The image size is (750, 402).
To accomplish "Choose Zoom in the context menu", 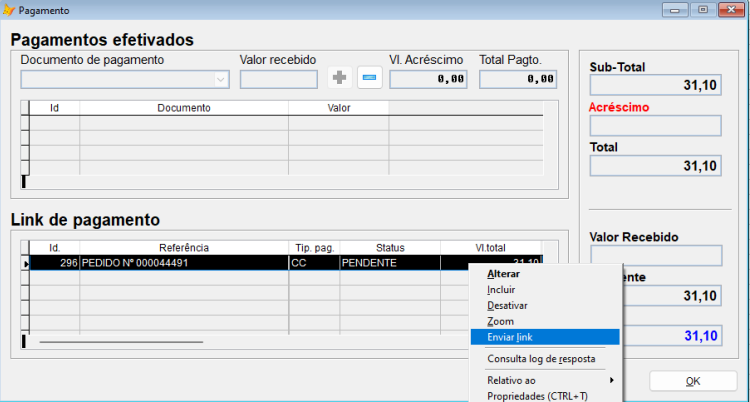I will [500, 321].
